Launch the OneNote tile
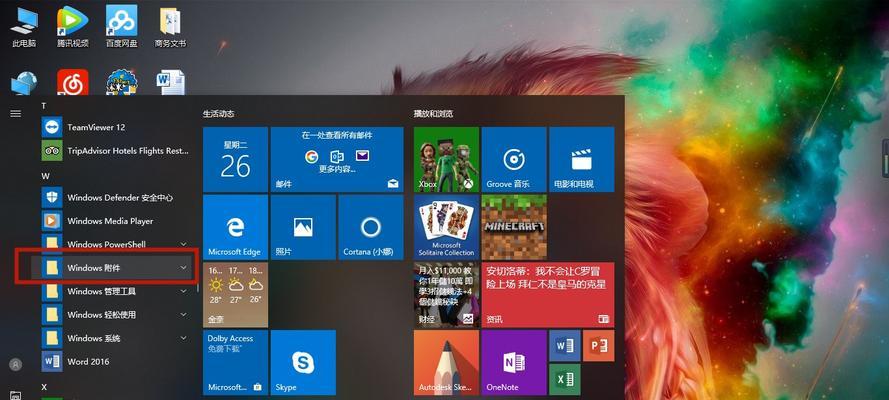 (514, 363)
